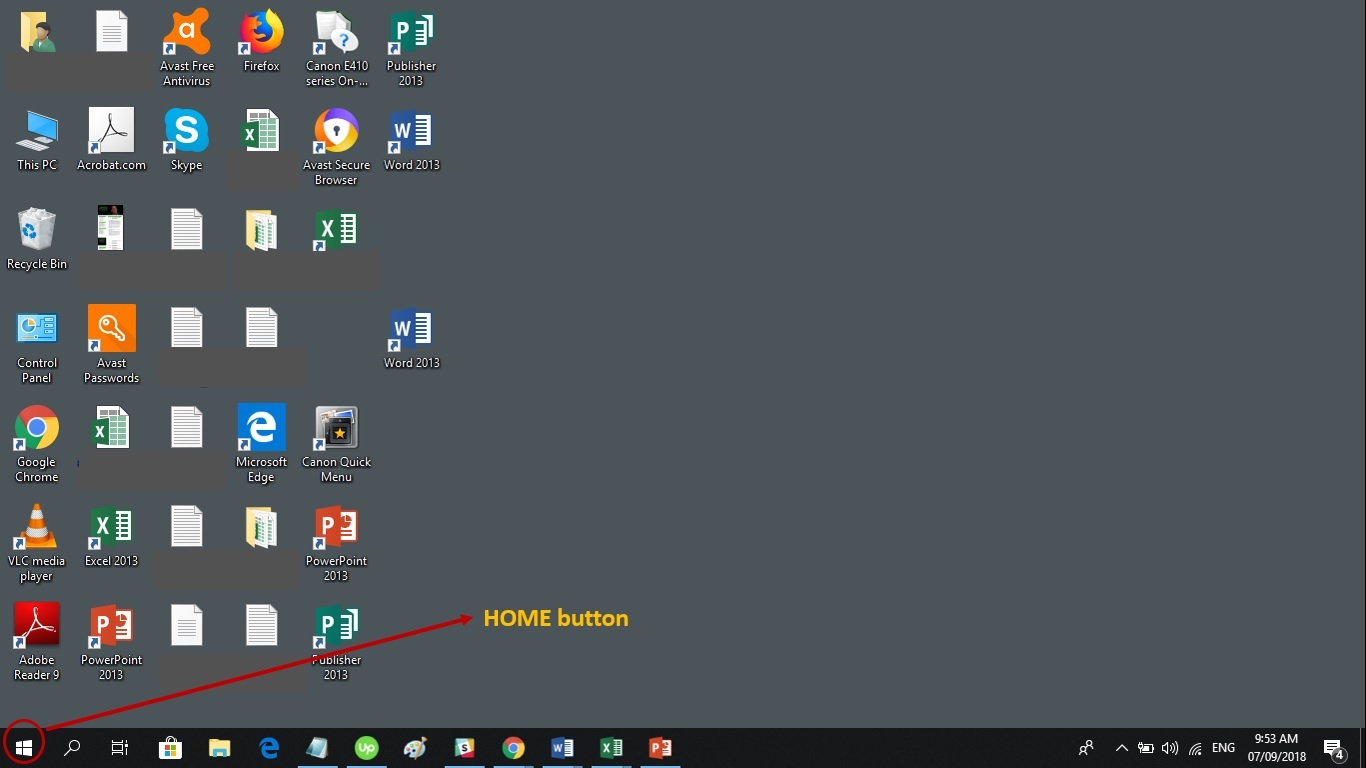Select the Canon E410 series On-screen manual shortcut
The width and height of the screenshot is (1366, 768).
[337, 48]
